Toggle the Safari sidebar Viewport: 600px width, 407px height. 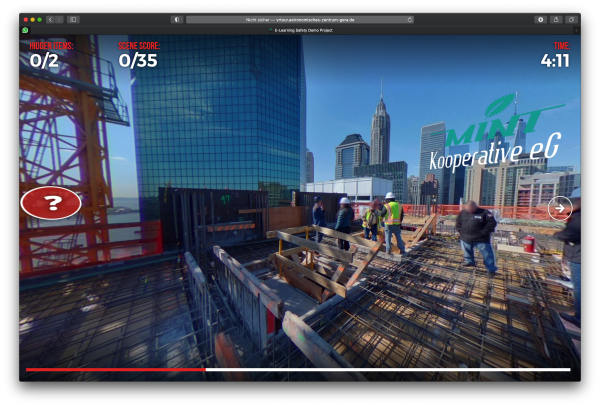tap(73, 19)
